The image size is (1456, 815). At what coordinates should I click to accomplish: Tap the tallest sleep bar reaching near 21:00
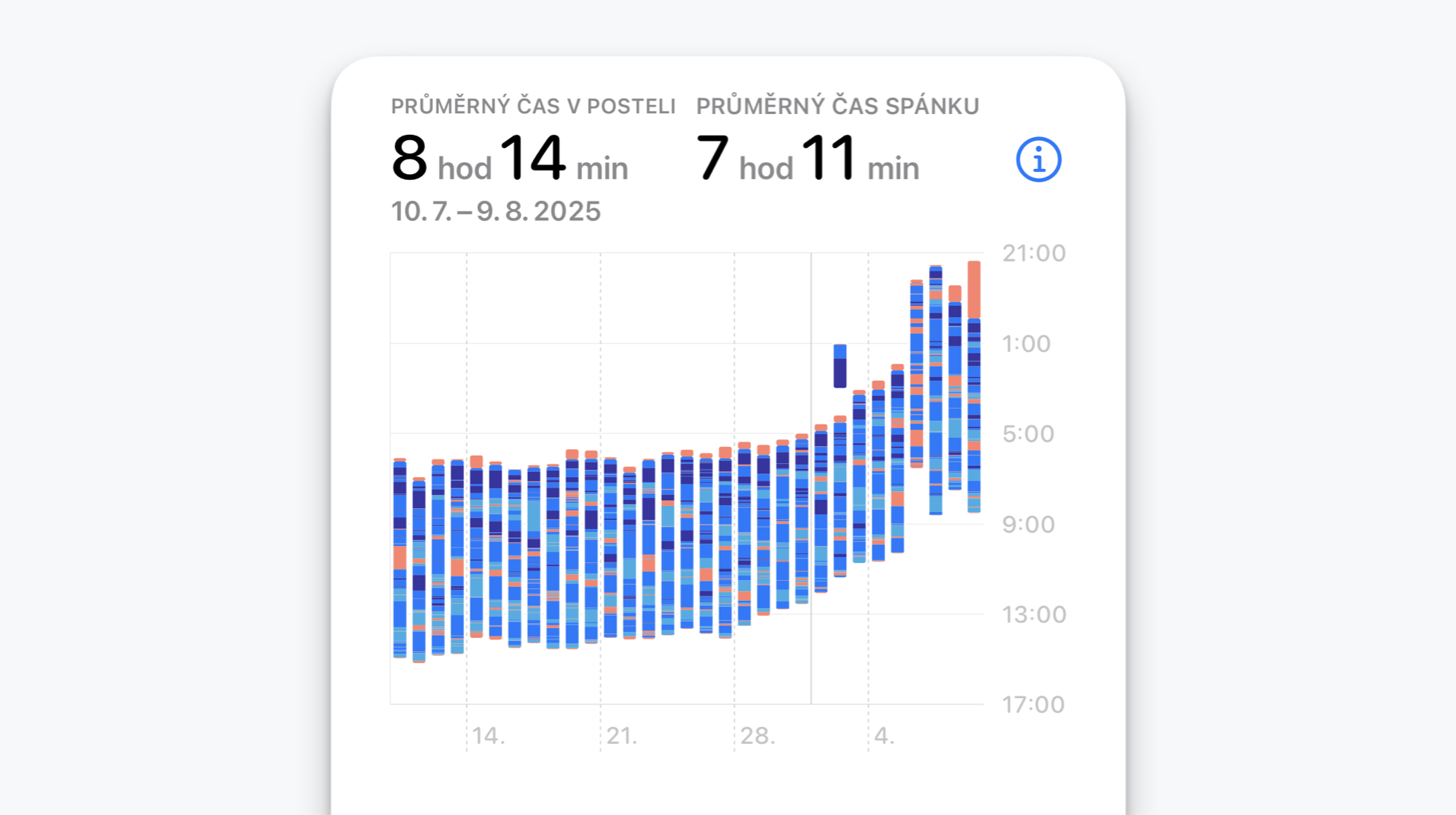[936, 389]
